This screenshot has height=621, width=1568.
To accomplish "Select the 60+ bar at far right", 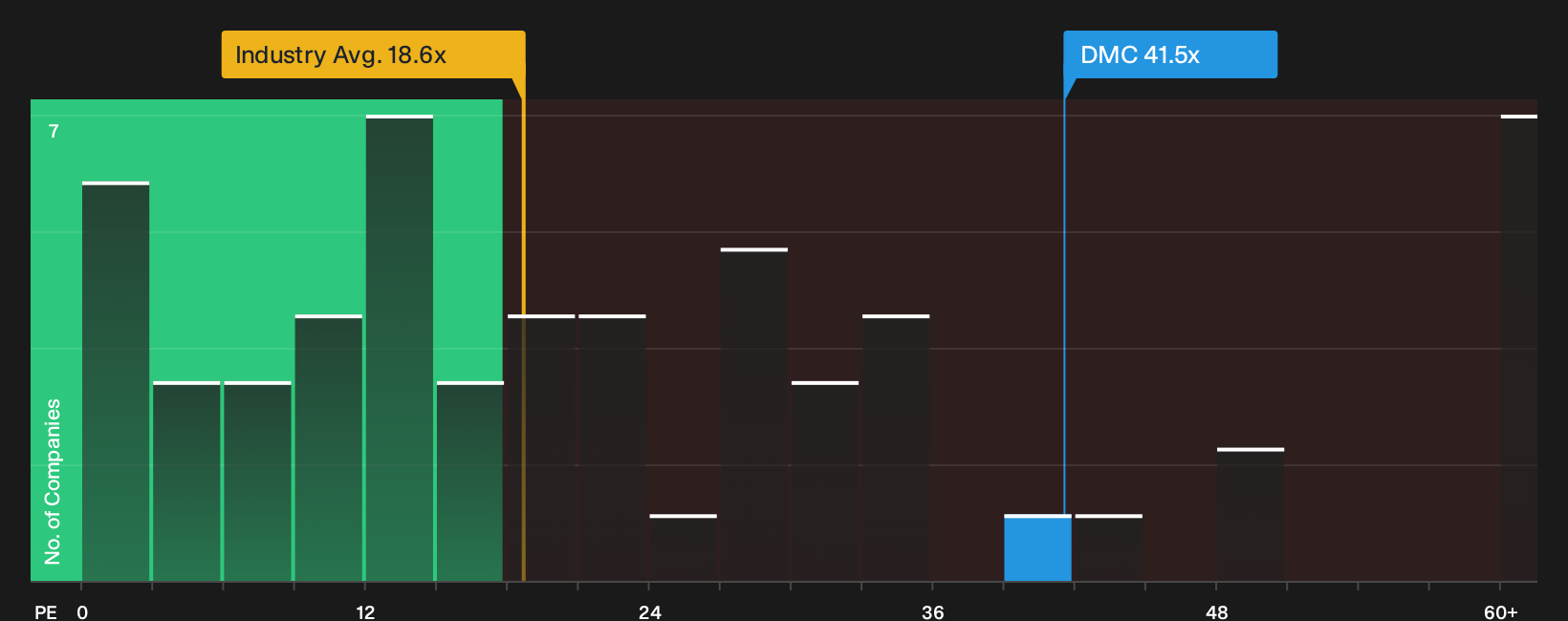I will [x=1519, y=349].
